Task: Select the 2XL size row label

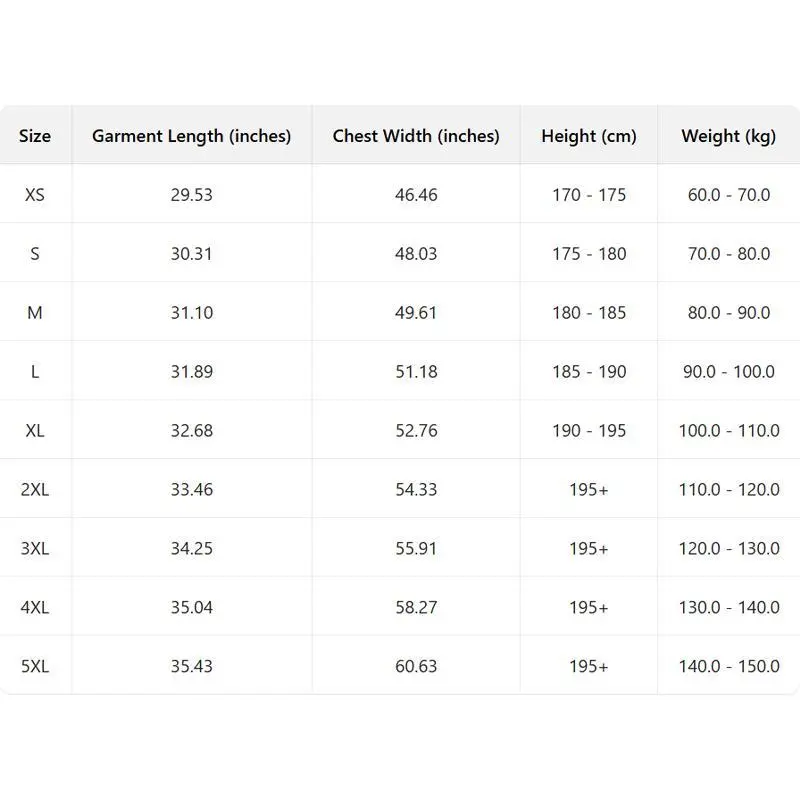Action: point(35,490)
